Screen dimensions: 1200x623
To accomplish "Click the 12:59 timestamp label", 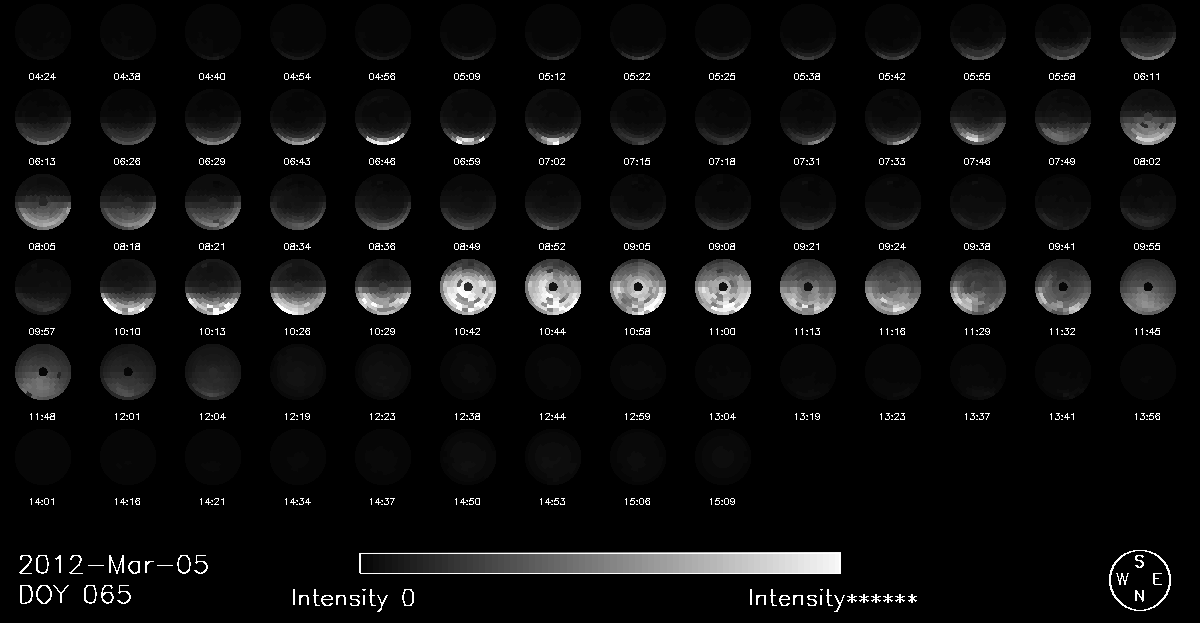I will click(638, 416).
